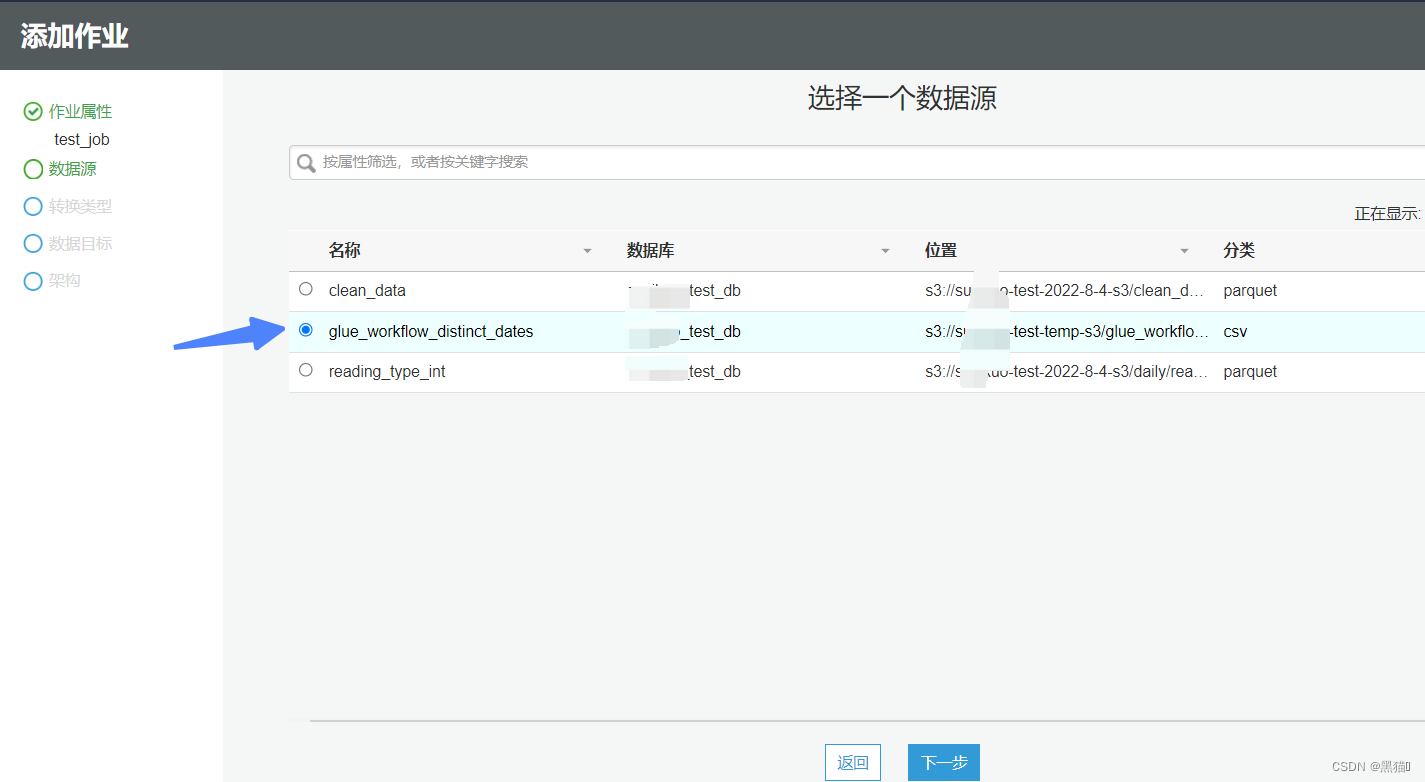The image size is (1425, 782).
Task: Open the 转换类型 step
Action: tap(81, 207)
